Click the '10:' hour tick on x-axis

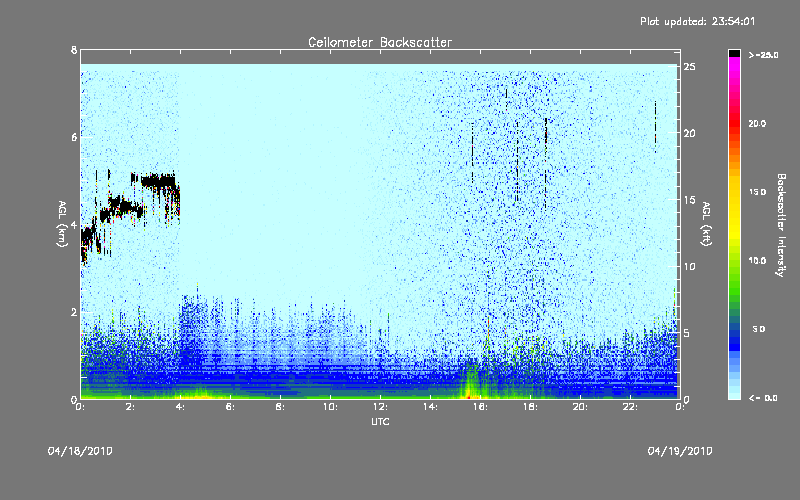(x=331, y=407)
